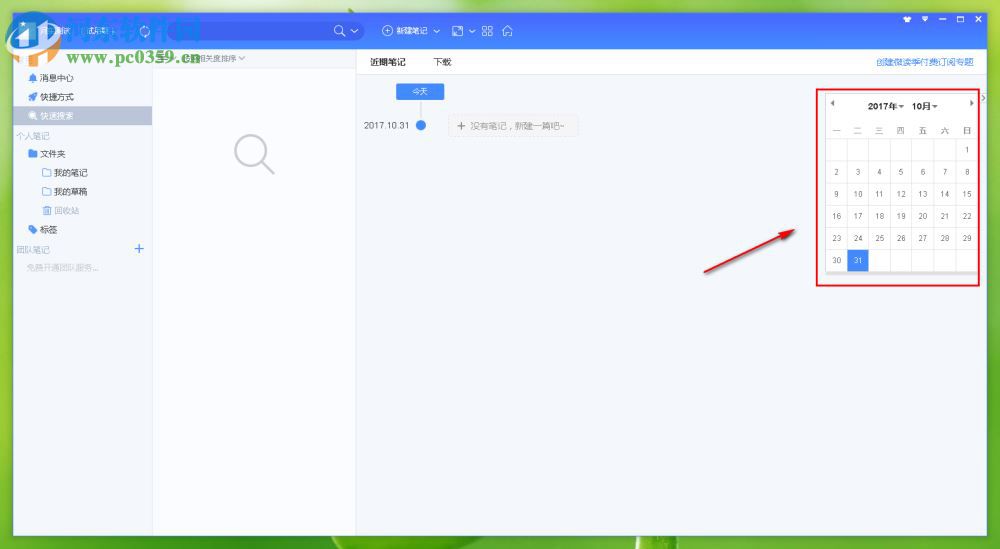Select day 30 in calendar

[x=837, y=260]
